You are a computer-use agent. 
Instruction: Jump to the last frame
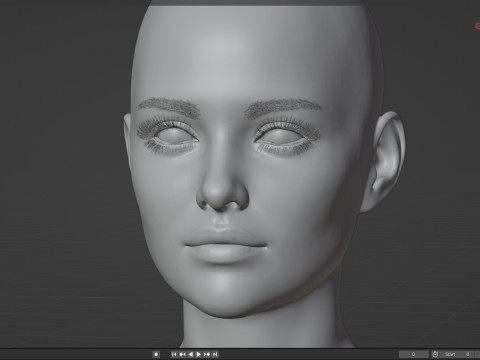point(215,354)
